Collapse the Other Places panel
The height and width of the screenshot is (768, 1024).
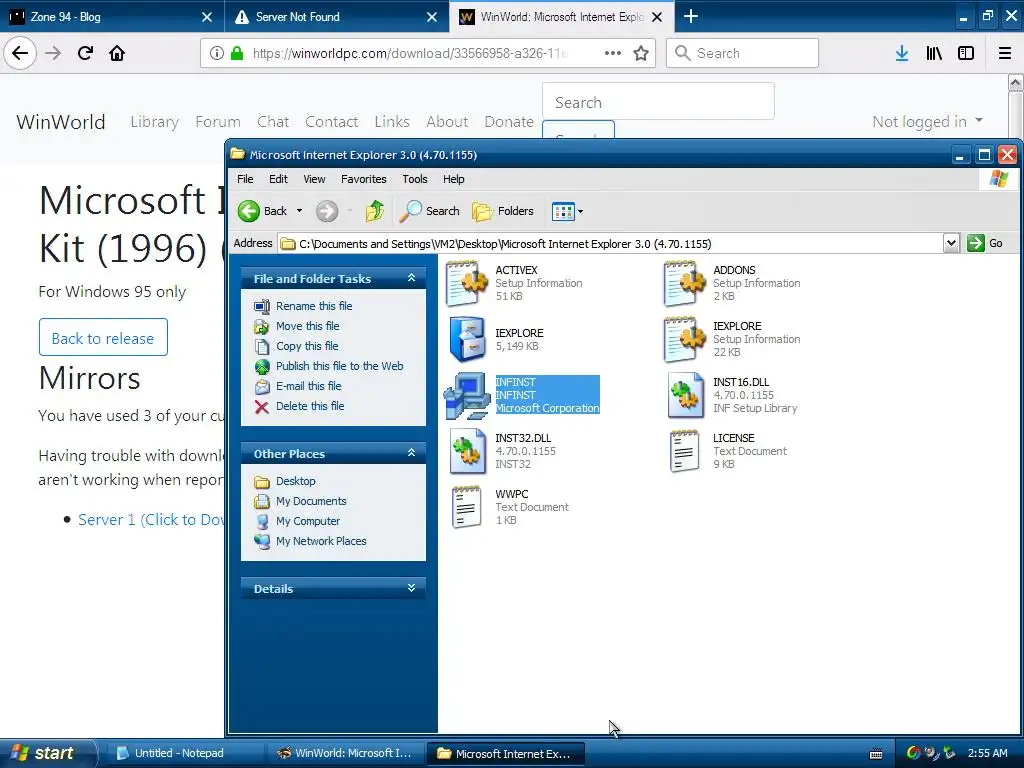click(411, 453)
